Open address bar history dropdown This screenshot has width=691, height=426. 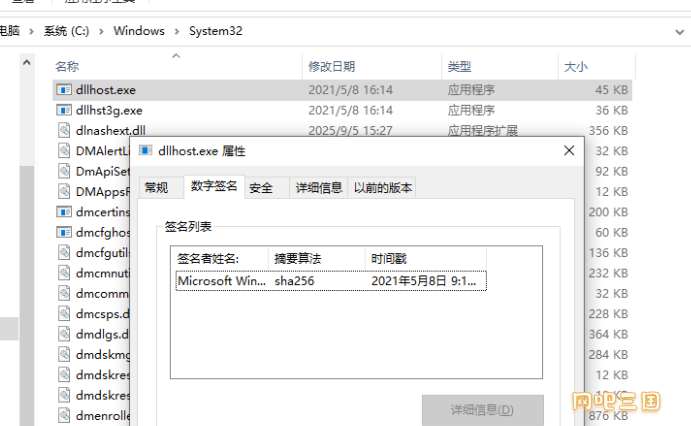coord(680,32)
